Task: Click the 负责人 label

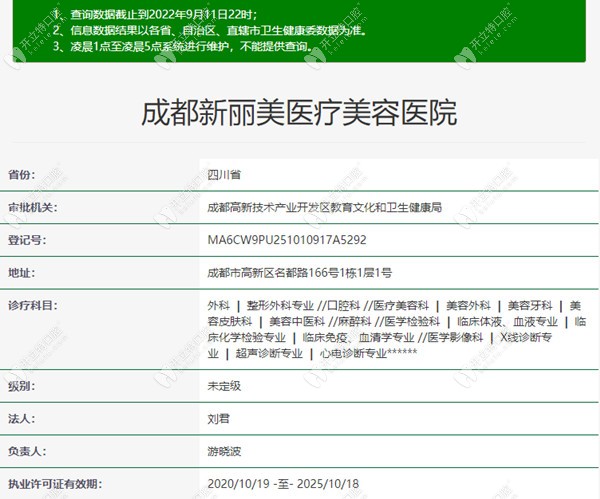Action: click(27, 452)
